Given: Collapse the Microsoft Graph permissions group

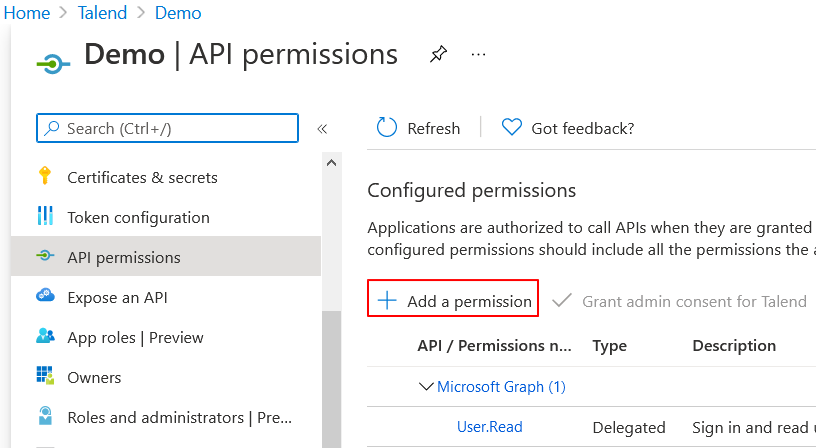Looking at the screenshot, I should (427, 387).
